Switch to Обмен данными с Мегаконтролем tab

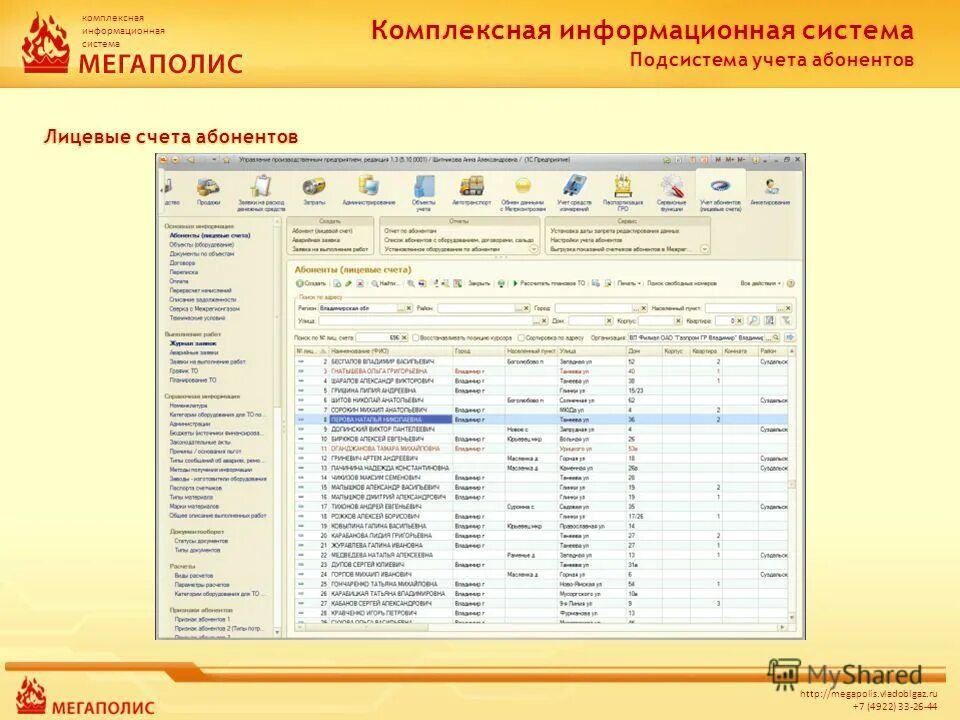click(522, 188)
